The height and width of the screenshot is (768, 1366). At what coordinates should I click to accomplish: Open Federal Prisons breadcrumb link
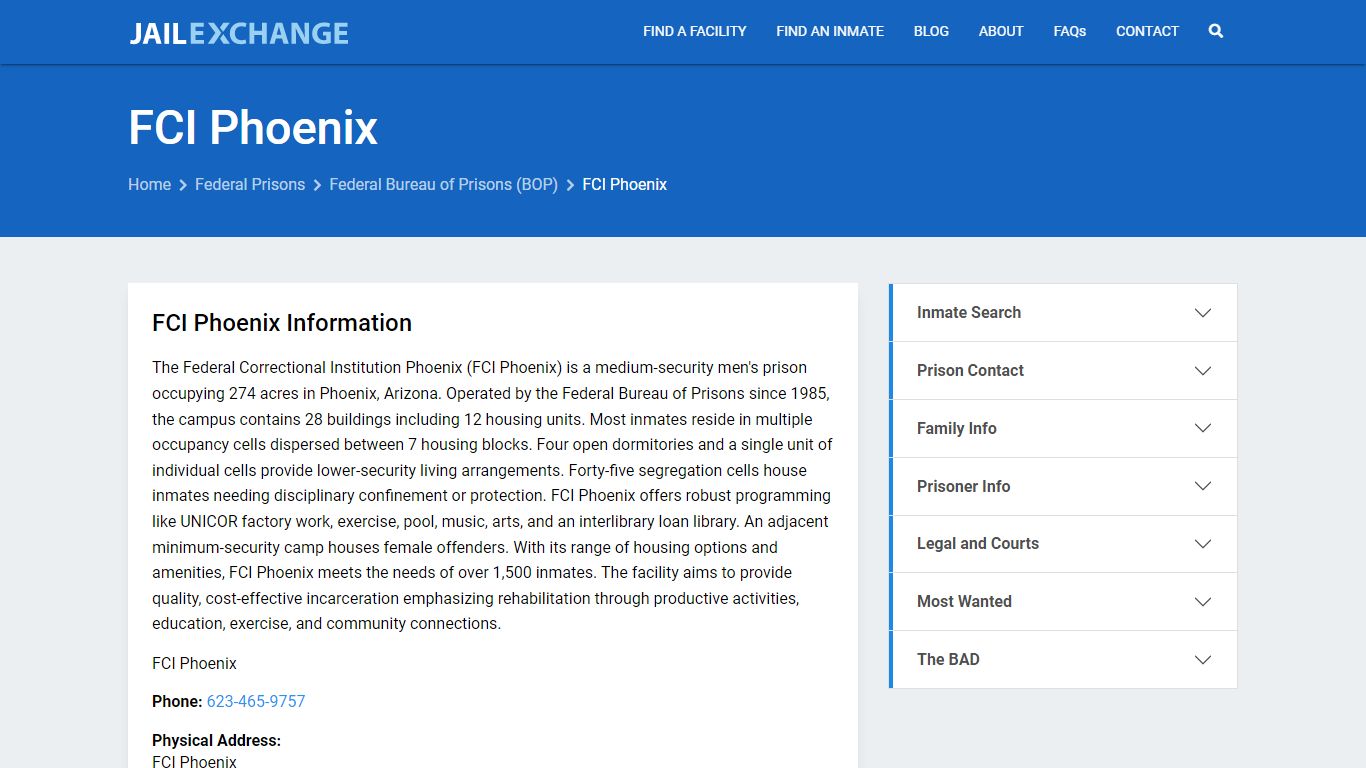pyautogui.click(x=250, y=184)
